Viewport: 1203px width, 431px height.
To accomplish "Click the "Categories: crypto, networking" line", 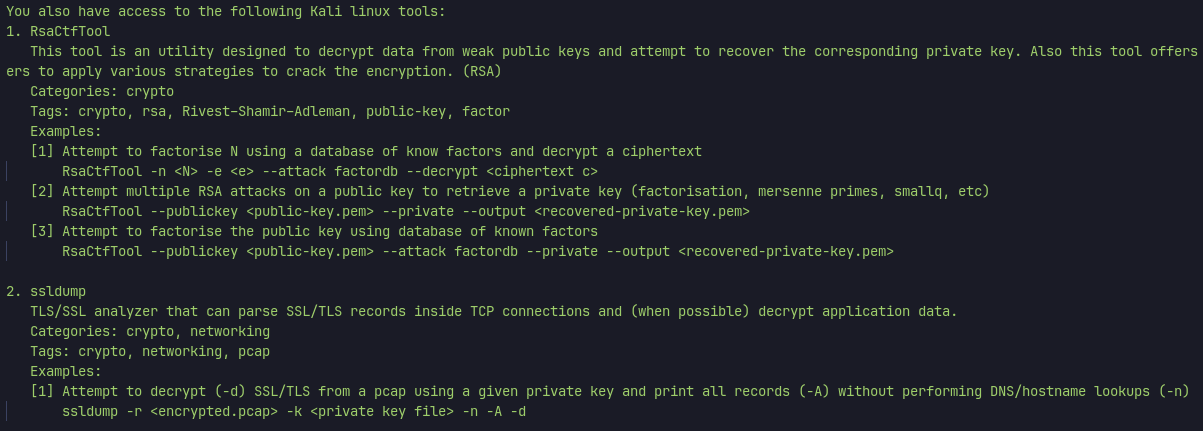I will (x=150, y=331).
